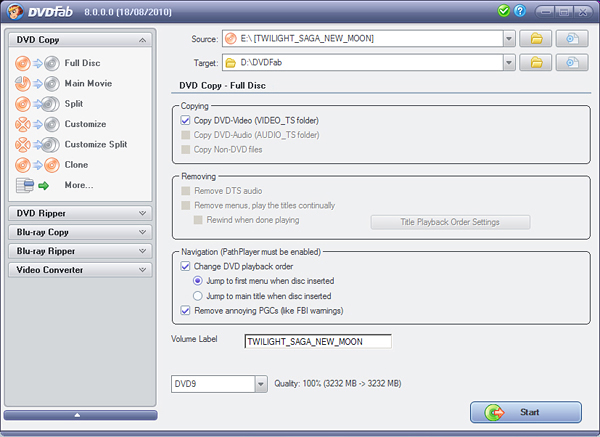
Task: Select Customize Split copy mode
Action: (96, 144)
